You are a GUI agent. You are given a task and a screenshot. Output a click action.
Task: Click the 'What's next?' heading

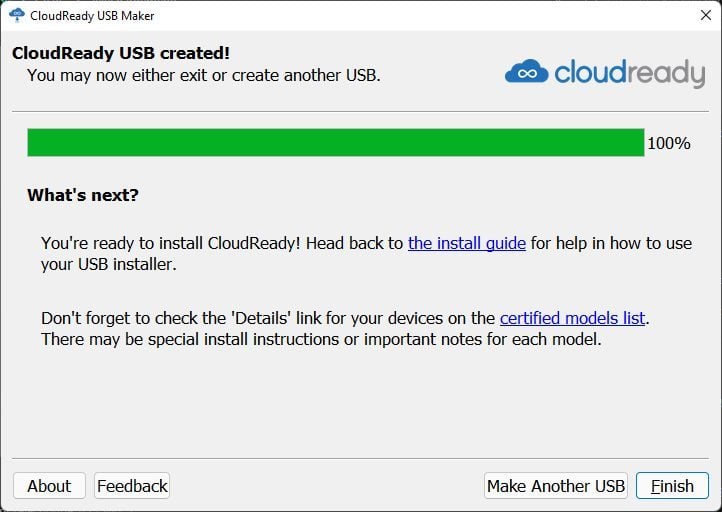pos(83,195)
